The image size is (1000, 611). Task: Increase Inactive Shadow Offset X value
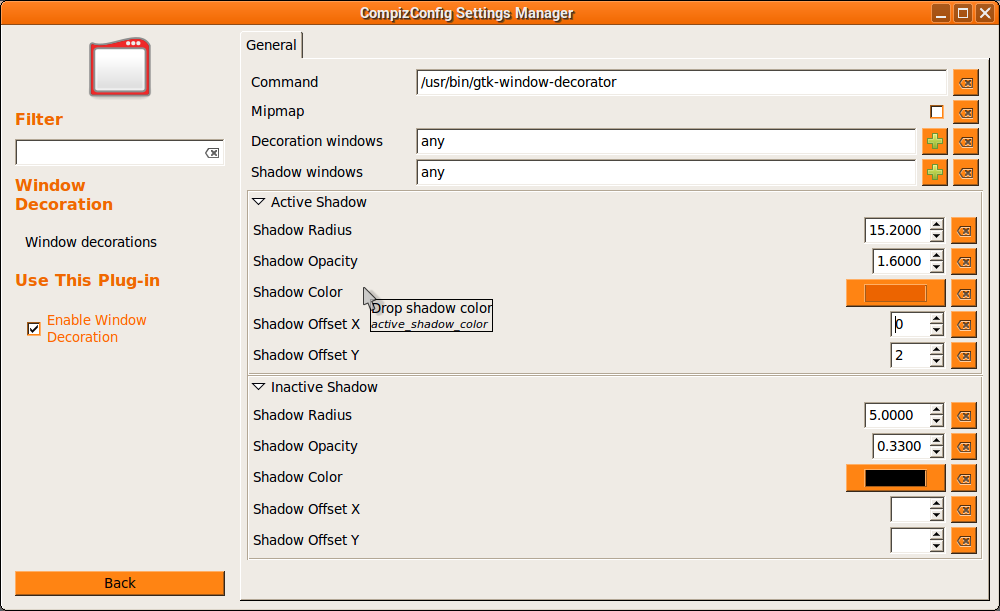click(x=936, y=503)
